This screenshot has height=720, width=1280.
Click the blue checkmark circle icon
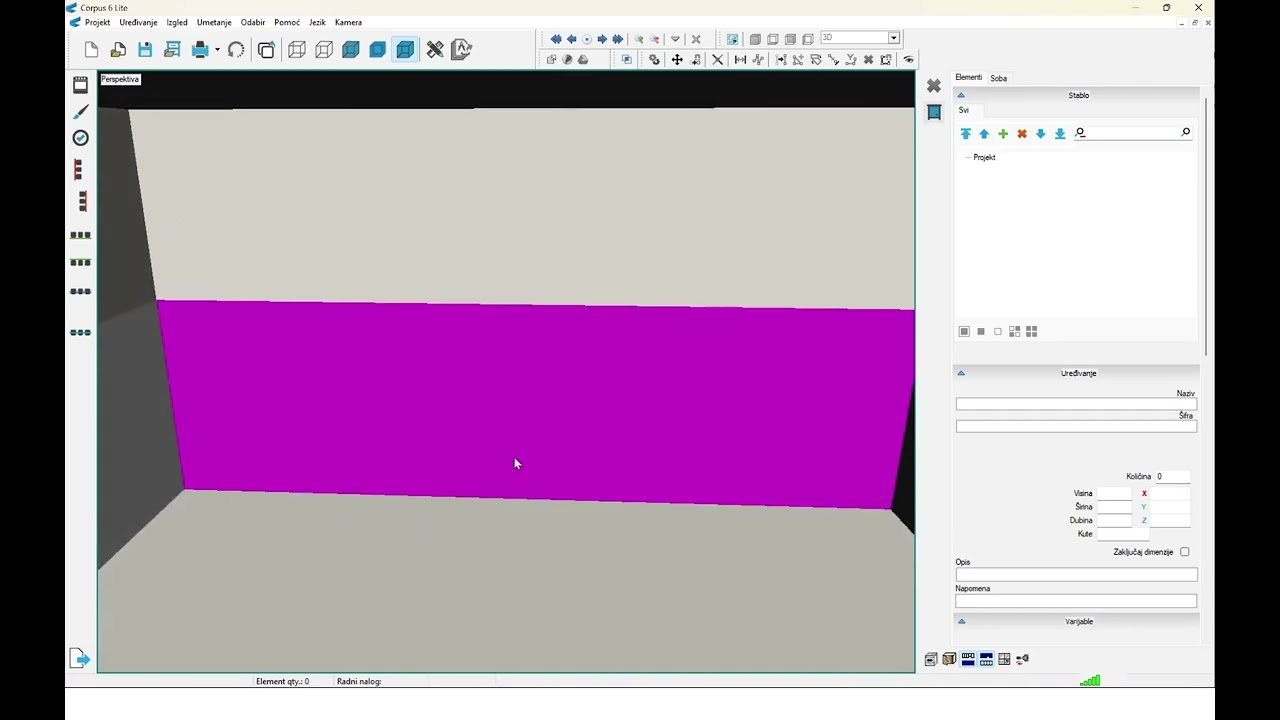point(81,138)
